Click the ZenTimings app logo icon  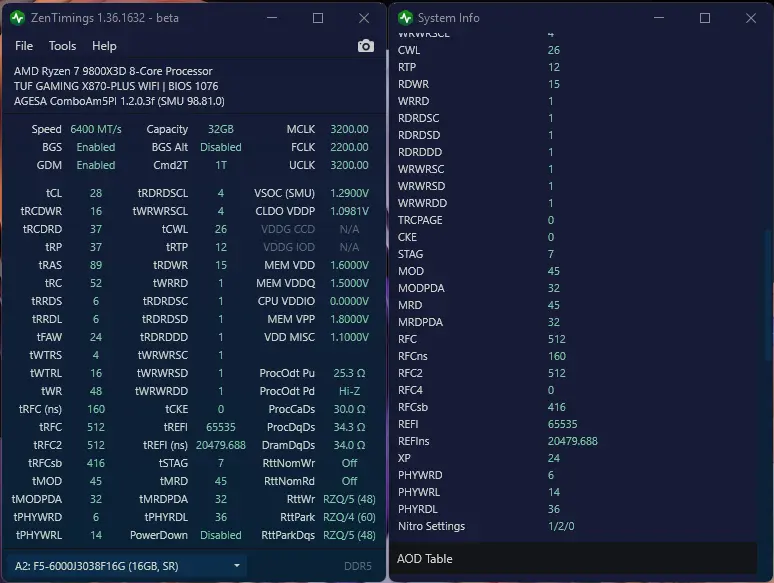(x=18, y=18)
